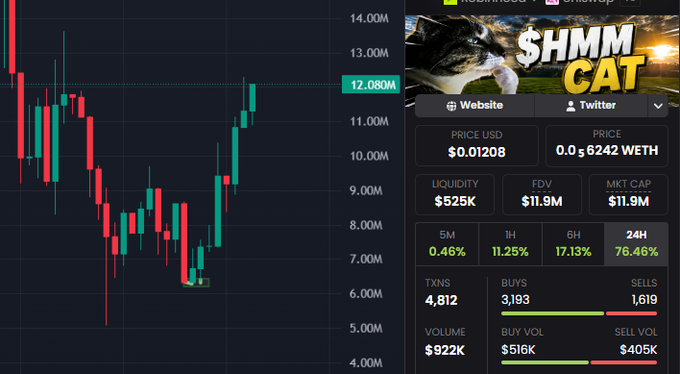Click the globe icon on Website button

coord(451,106)
